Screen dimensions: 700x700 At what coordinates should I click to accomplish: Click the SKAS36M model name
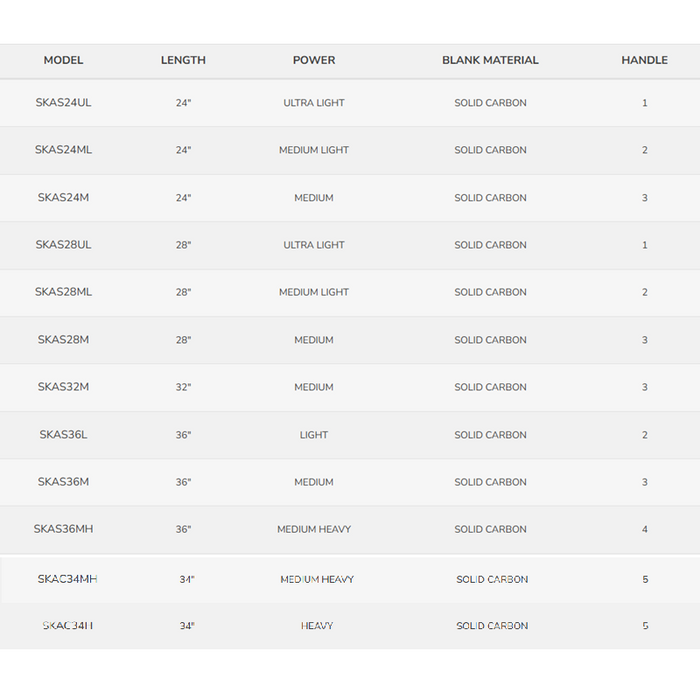tap(63, 482)
